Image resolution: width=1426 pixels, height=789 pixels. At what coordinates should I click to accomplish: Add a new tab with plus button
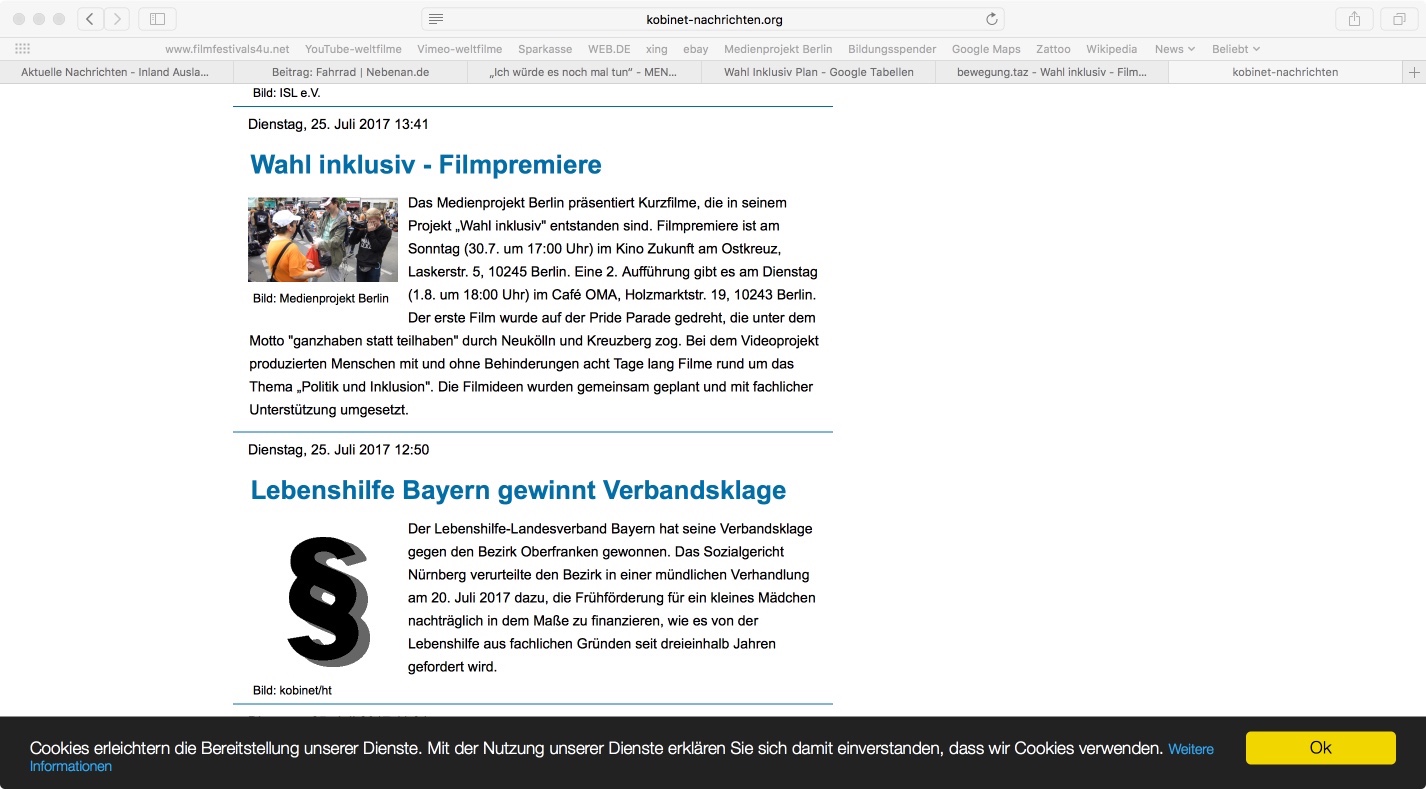[x=1414, y=72]
